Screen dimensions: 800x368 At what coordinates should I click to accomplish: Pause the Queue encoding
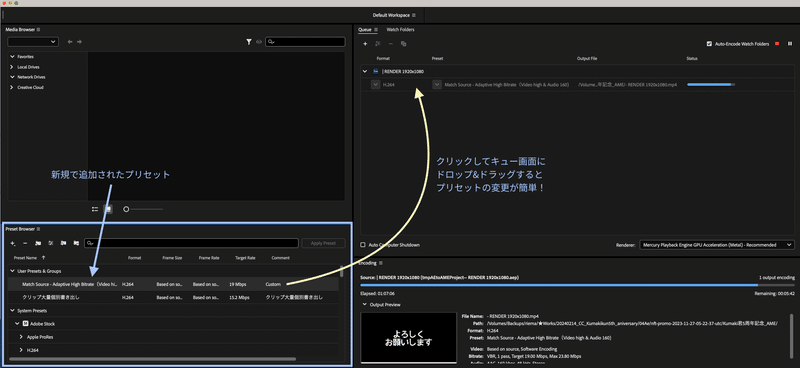790,44
